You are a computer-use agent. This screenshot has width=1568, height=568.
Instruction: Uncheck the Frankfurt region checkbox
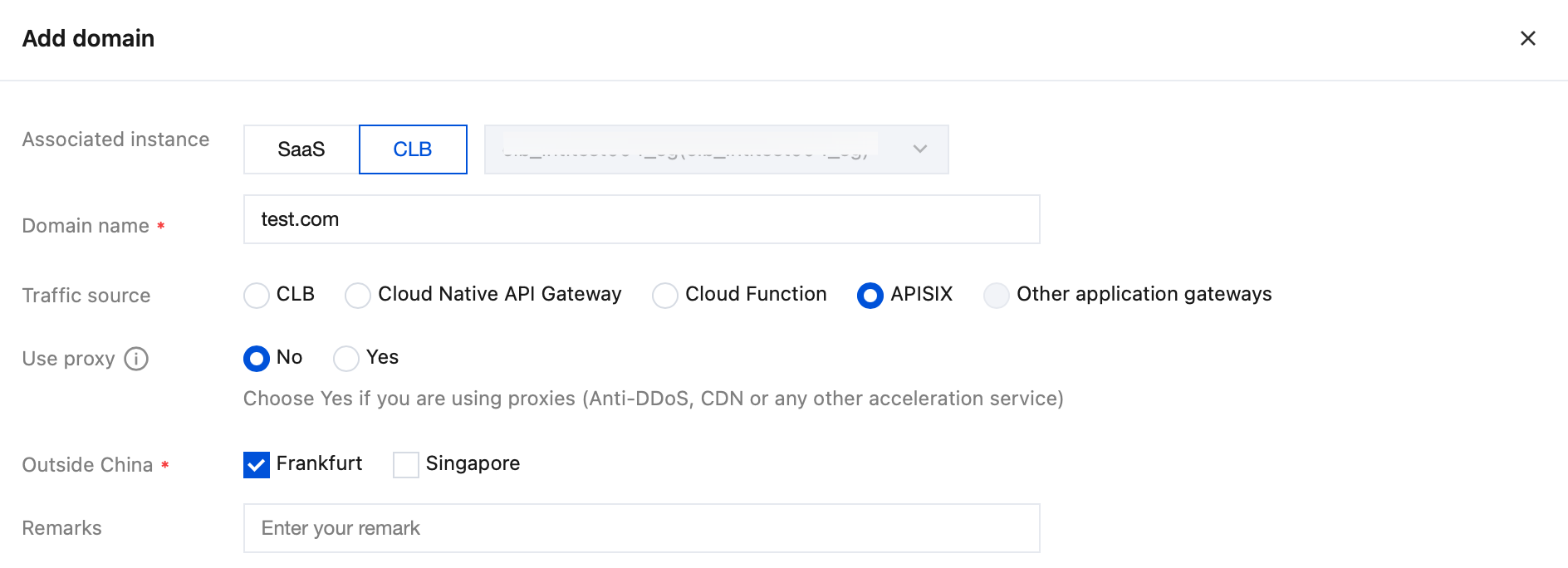(257, 465)
